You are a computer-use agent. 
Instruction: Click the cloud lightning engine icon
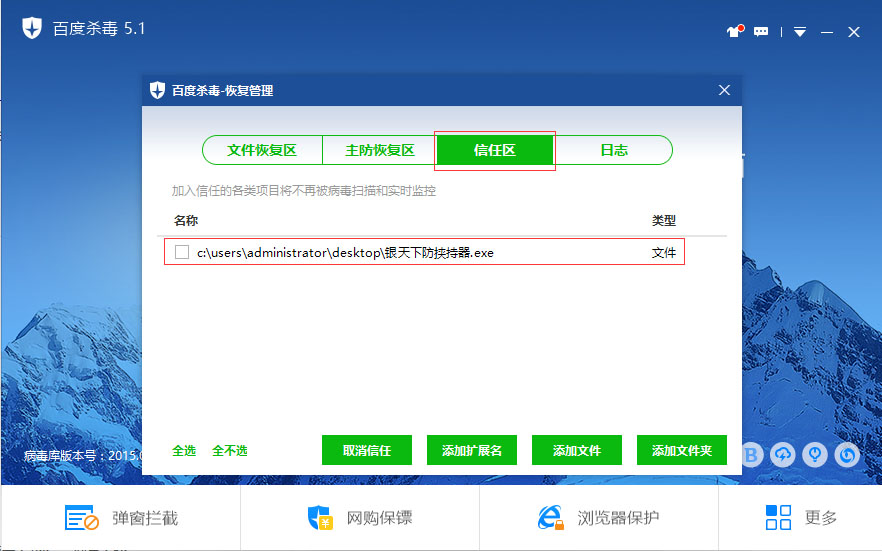[783, 455]
